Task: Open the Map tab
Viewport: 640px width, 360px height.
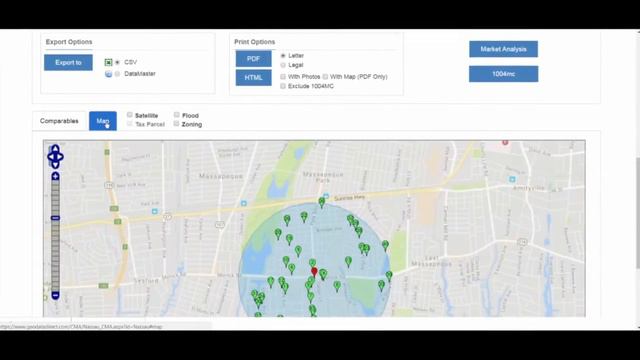Action: [x=103, y=121]
